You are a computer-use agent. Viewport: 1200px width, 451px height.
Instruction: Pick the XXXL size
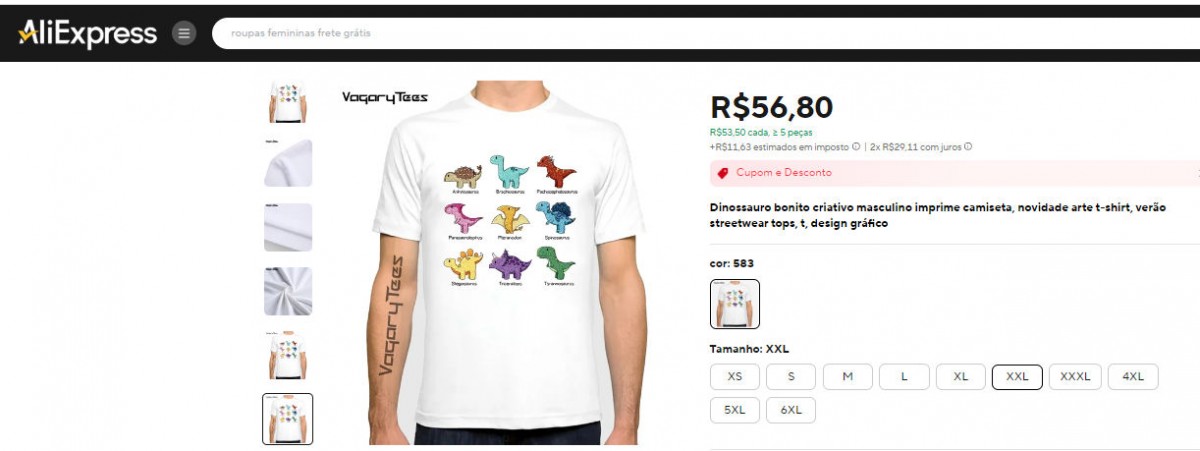coord(1075,377)
